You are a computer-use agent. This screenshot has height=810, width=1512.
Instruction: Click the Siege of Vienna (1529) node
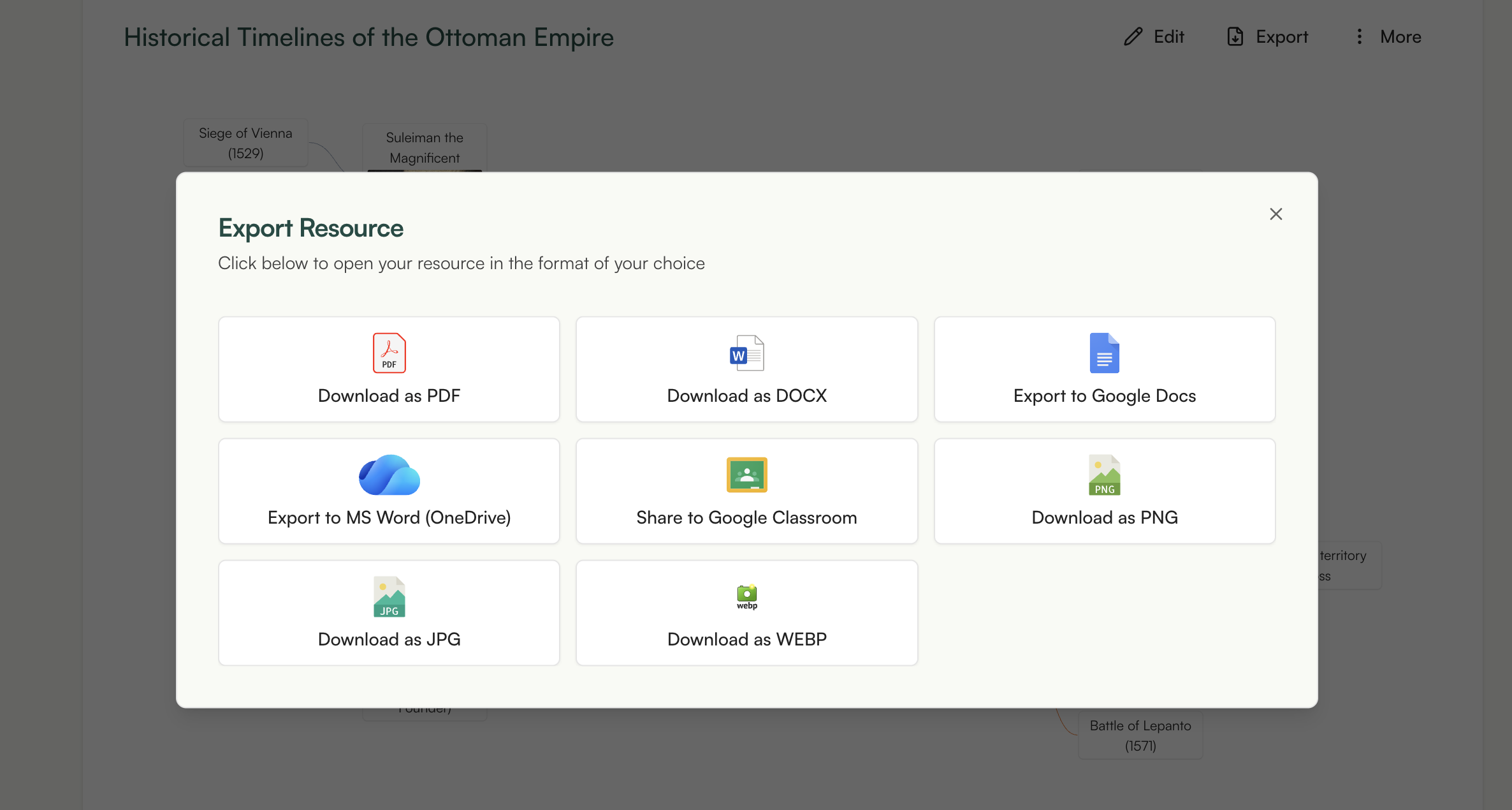coord(245,143)
